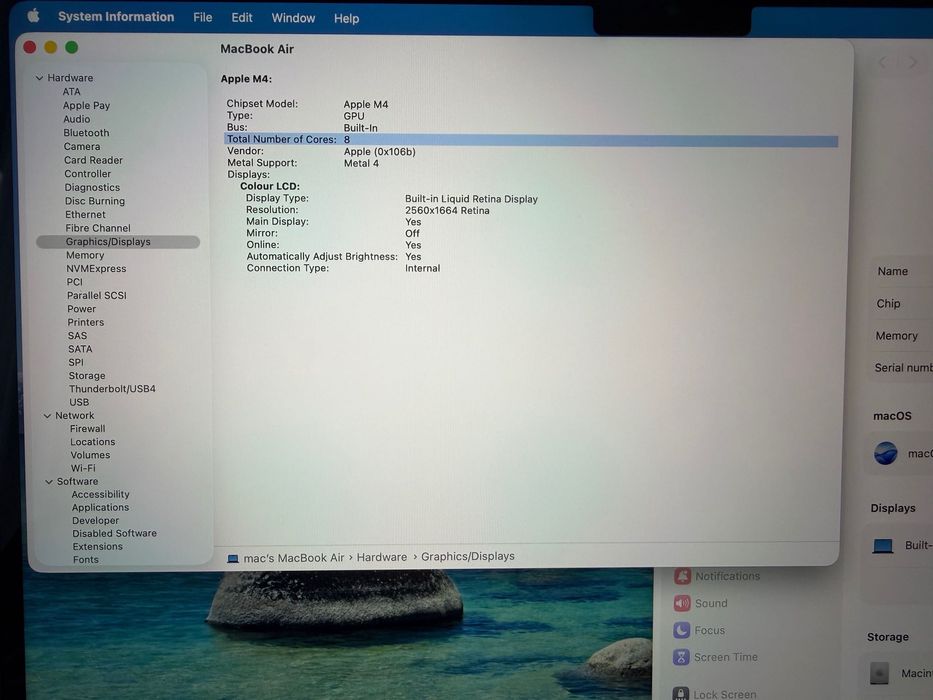Click the Resolution value 2560x1664 Retina

(447, 211)
